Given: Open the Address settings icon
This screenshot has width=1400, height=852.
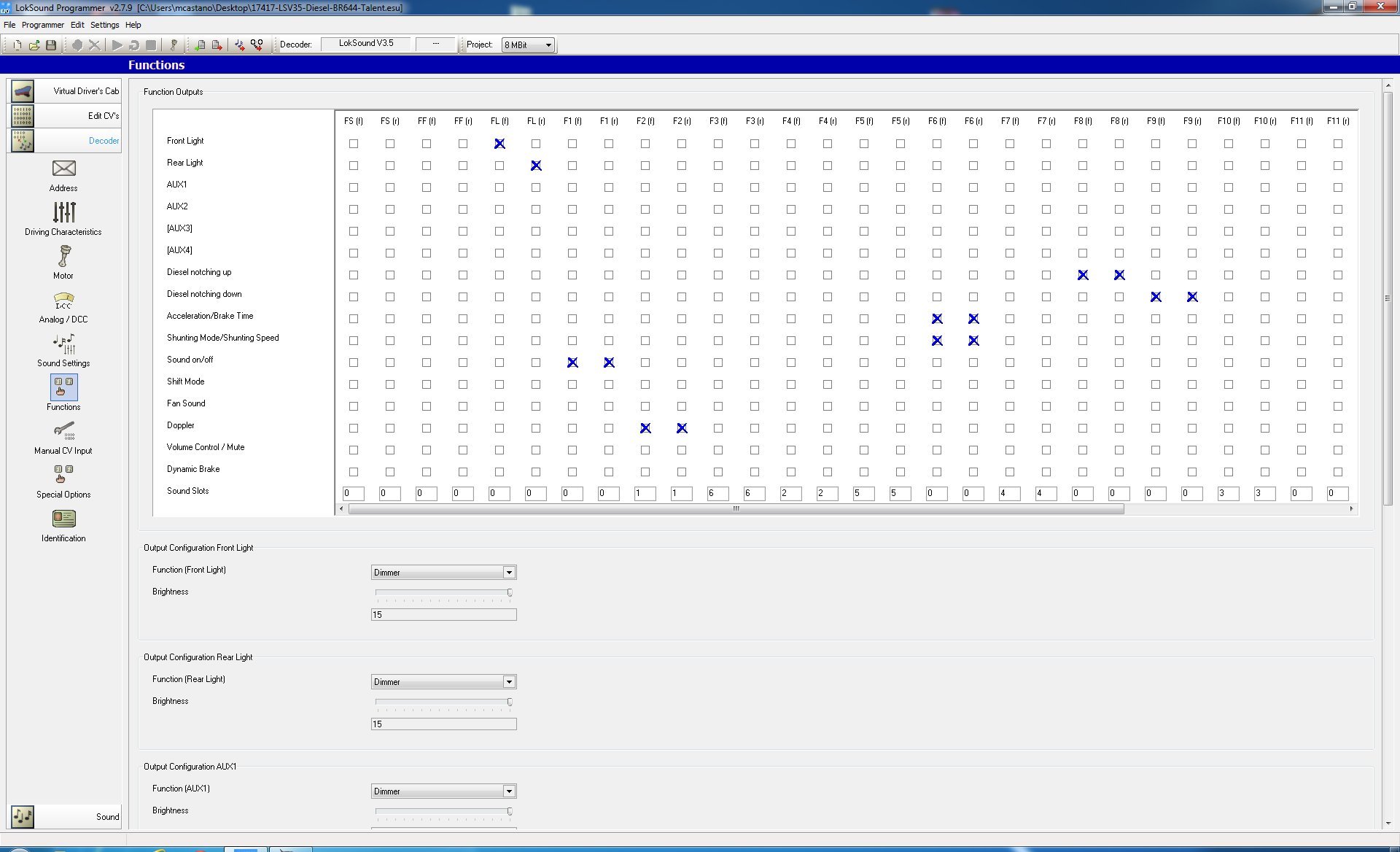Looking at the screenshot, I should pyautogui.click(x=63, y=176).
